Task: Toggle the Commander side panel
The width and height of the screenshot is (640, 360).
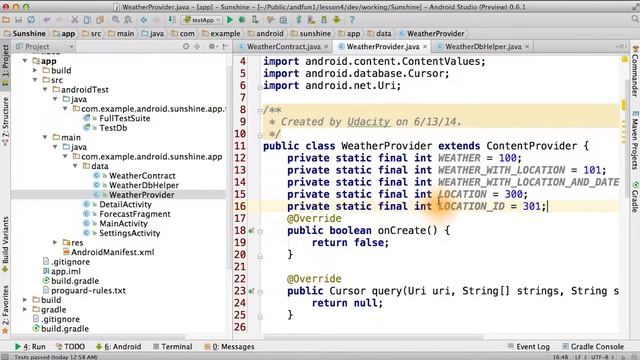Action: 635,71
